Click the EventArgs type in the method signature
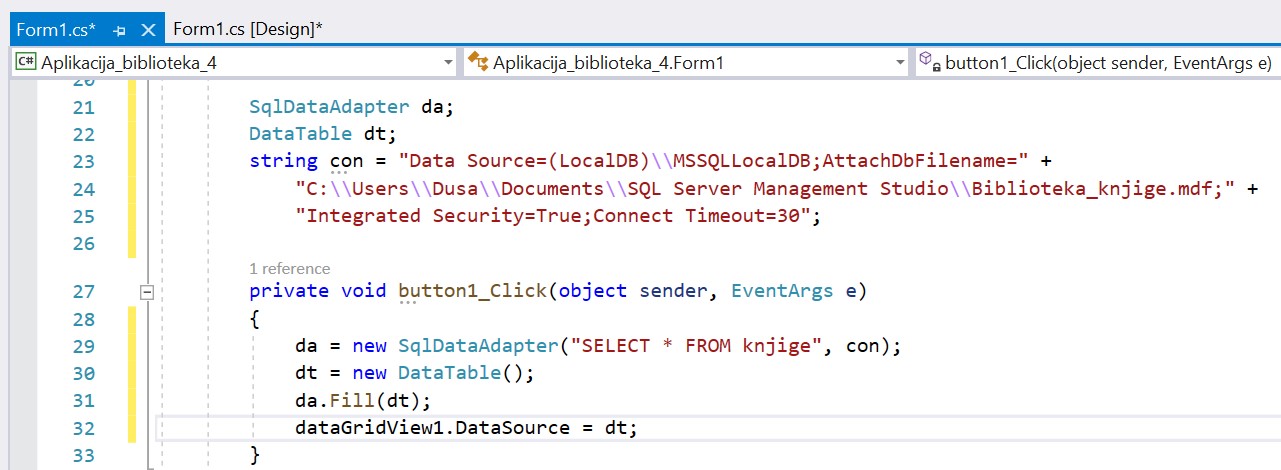This screenshot has height=470, width=1281. 781,291
